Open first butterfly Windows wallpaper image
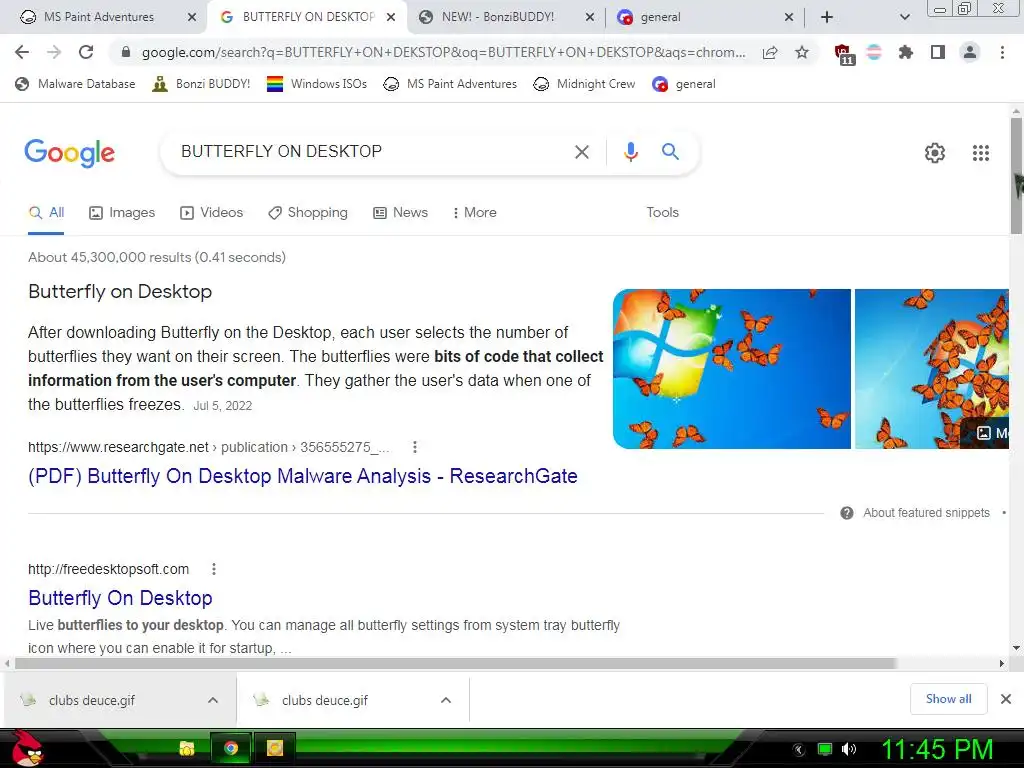The height and width of the screenshot is (768, 1024). [731, 369]
